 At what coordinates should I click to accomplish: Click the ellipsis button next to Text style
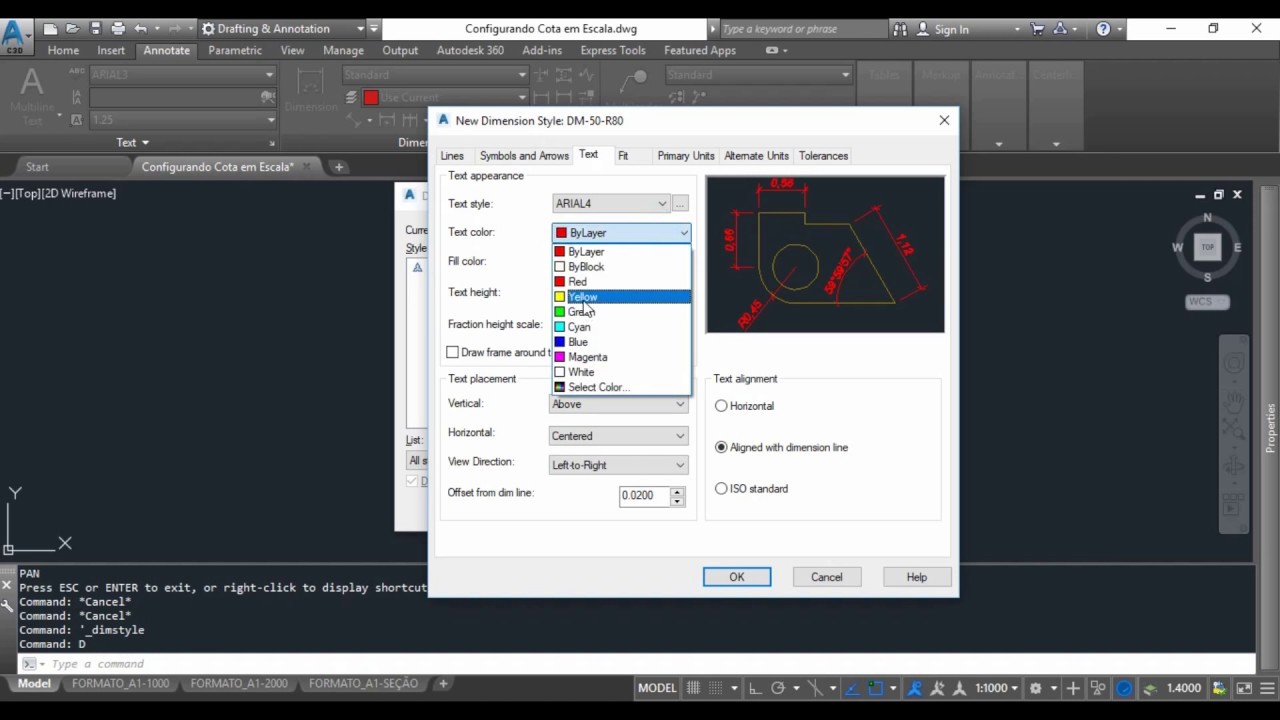coord(680,203)
